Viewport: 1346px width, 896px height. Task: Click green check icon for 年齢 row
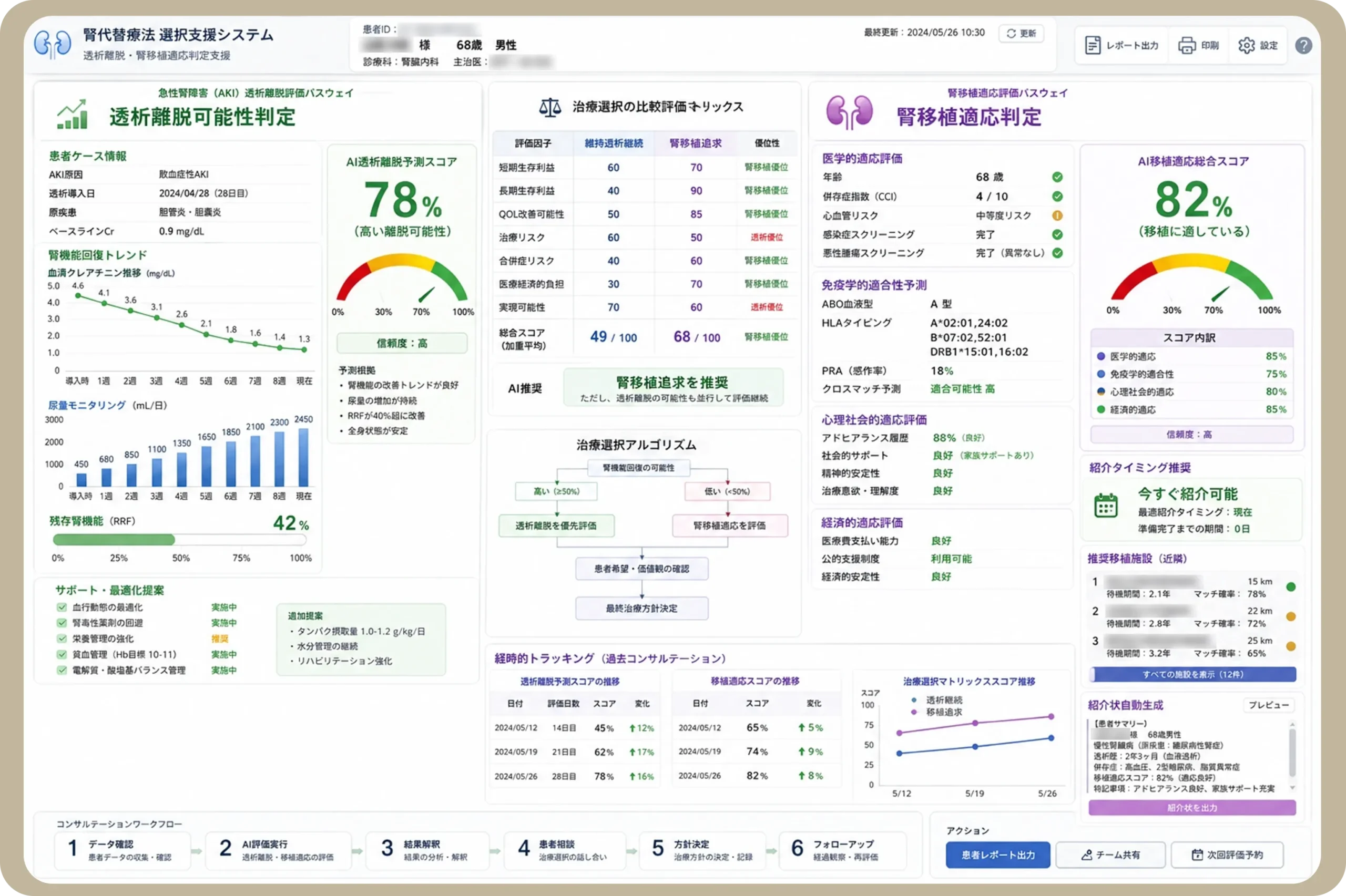click(1057, 177)
